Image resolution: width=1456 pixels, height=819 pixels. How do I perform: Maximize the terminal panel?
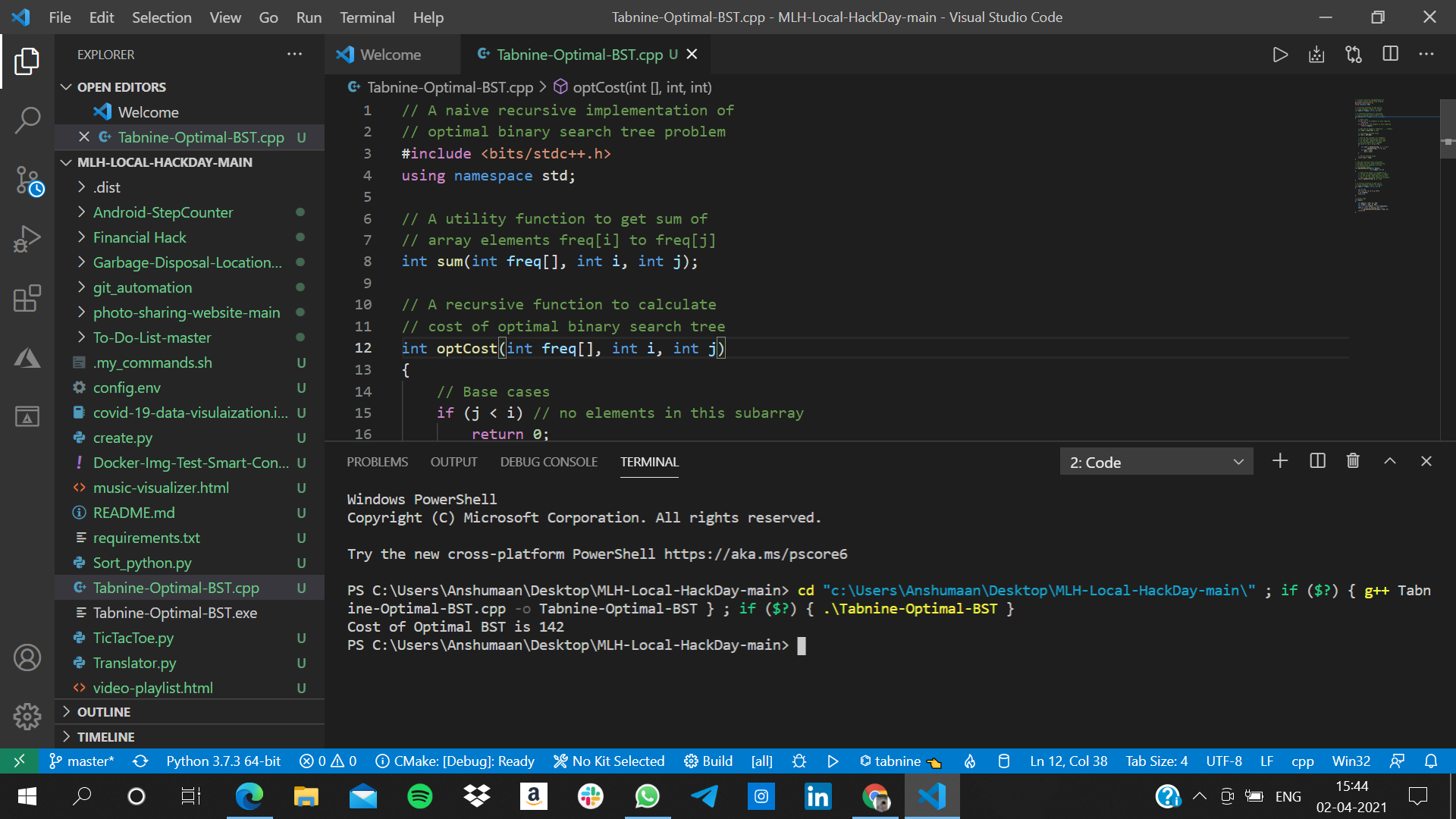(x=1390, y=460)
